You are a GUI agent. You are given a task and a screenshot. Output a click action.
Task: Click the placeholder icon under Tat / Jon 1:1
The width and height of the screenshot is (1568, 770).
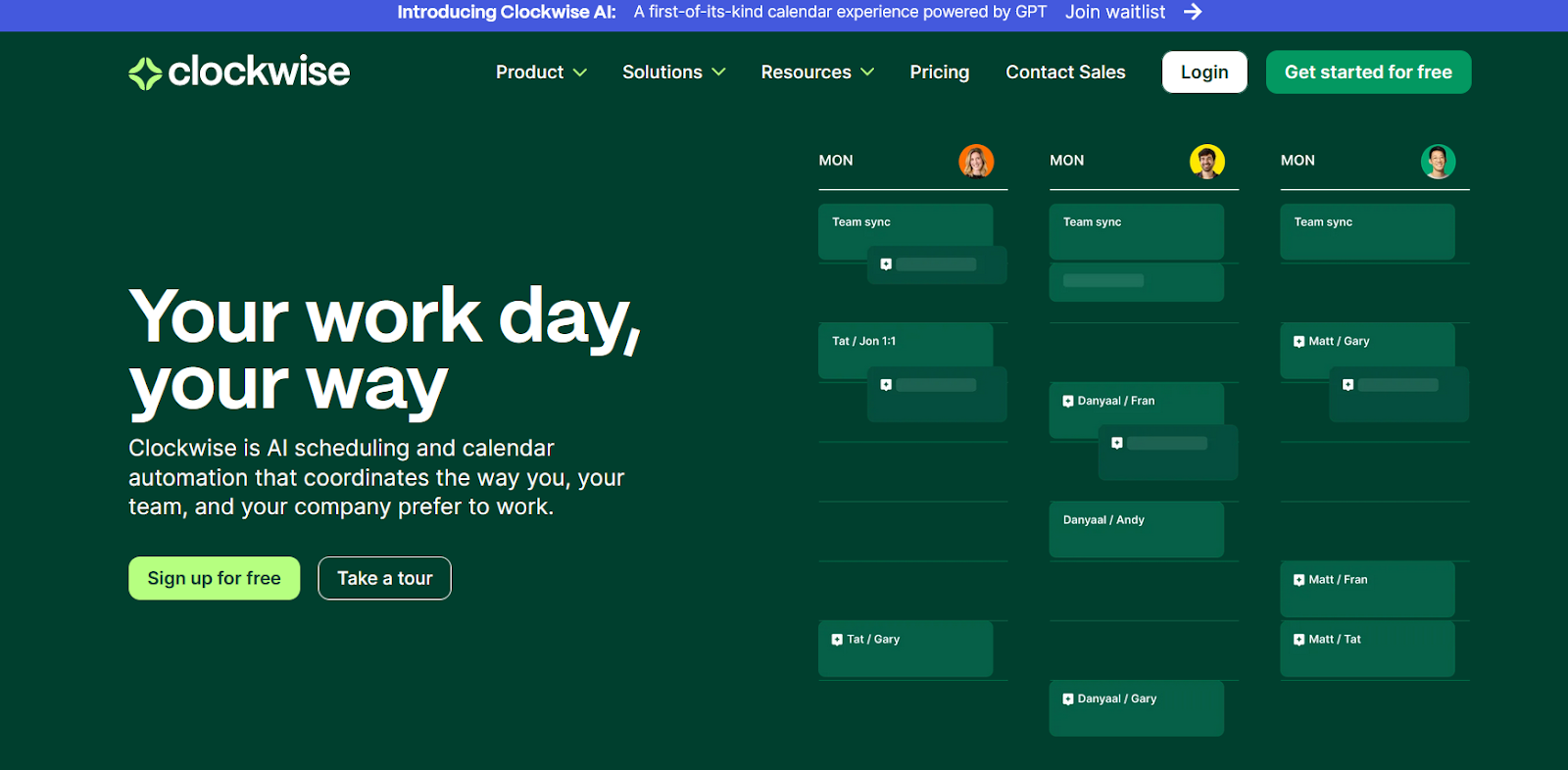tap(886, 385)
